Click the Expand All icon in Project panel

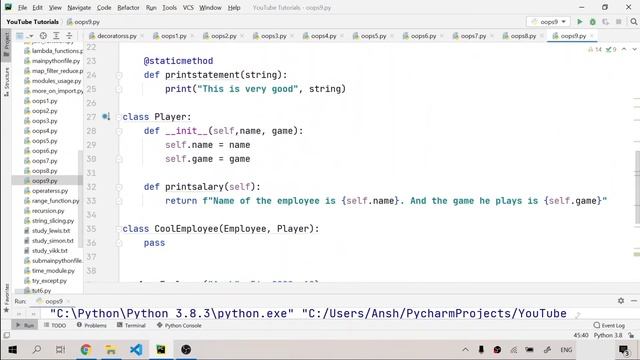pos(56,36)
